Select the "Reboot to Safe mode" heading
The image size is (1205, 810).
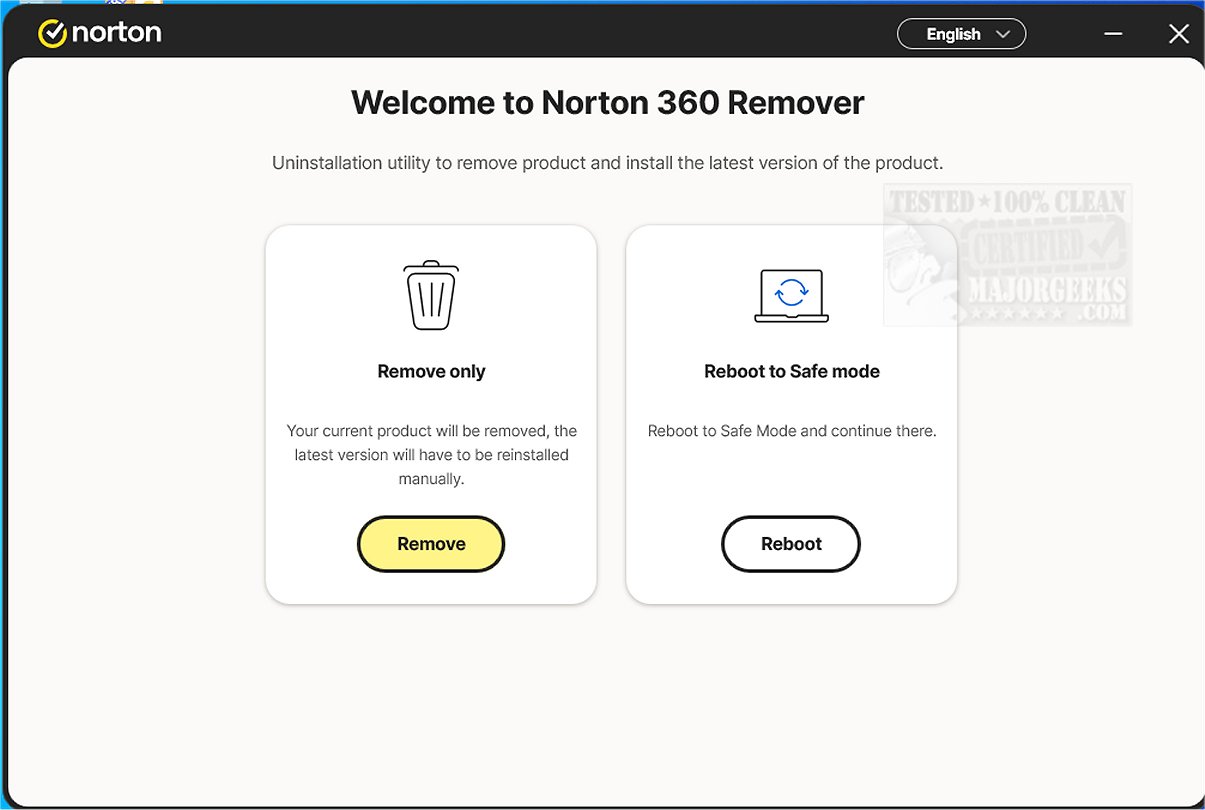click(791, 371)
